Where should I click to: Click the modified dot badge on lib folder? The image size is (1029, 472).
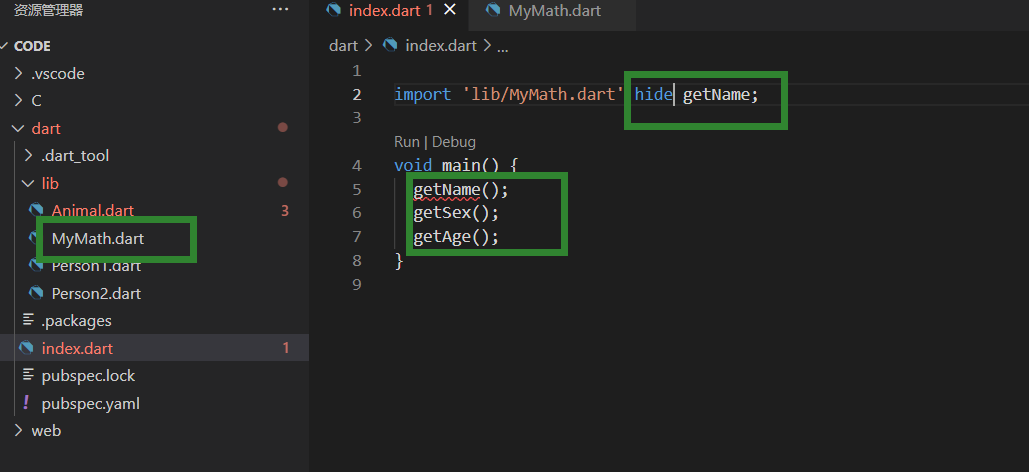click(283, 182)
